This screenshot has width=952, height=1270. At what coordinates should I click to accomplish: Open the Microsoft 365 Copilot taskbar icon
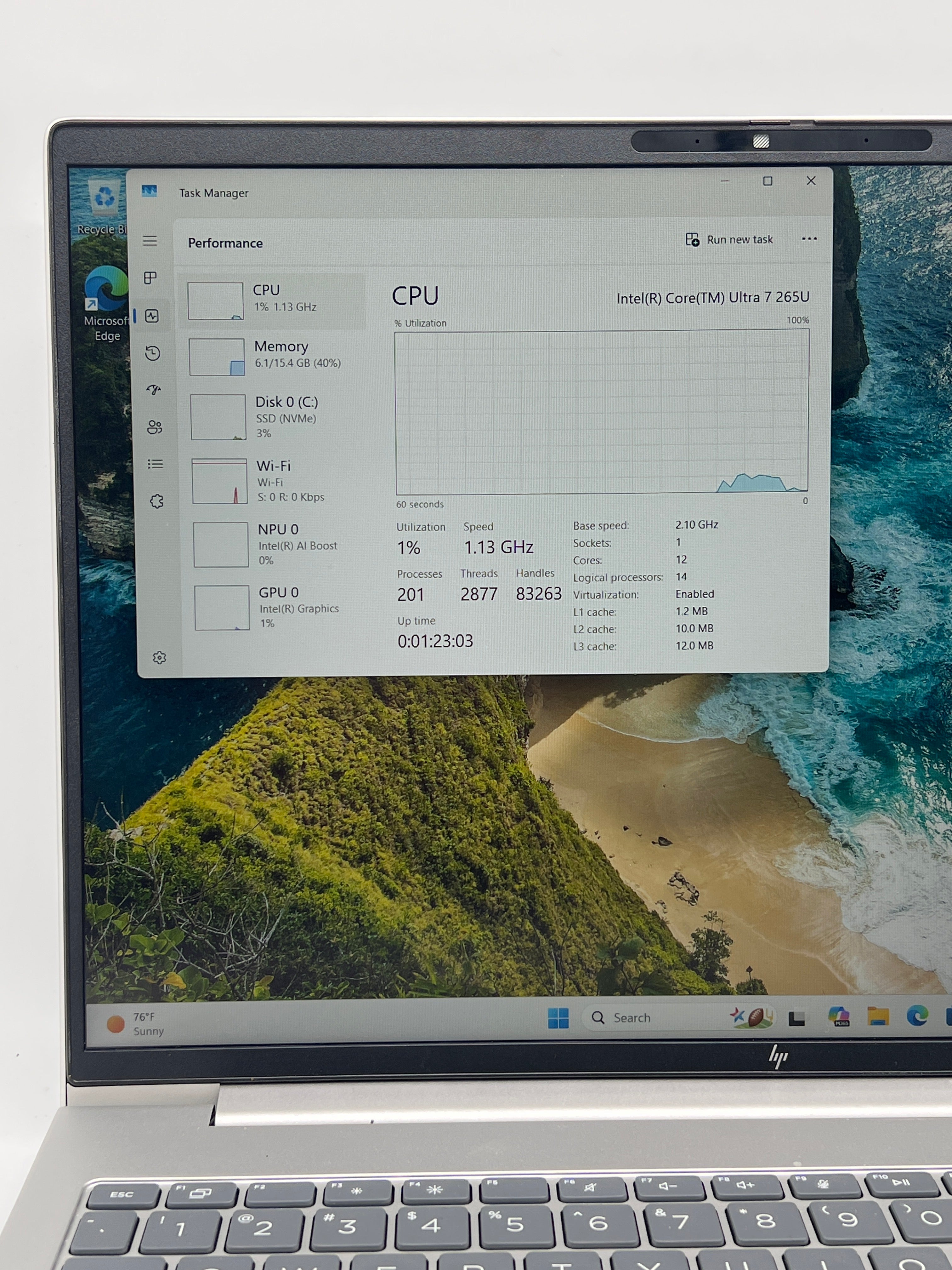838,1017
